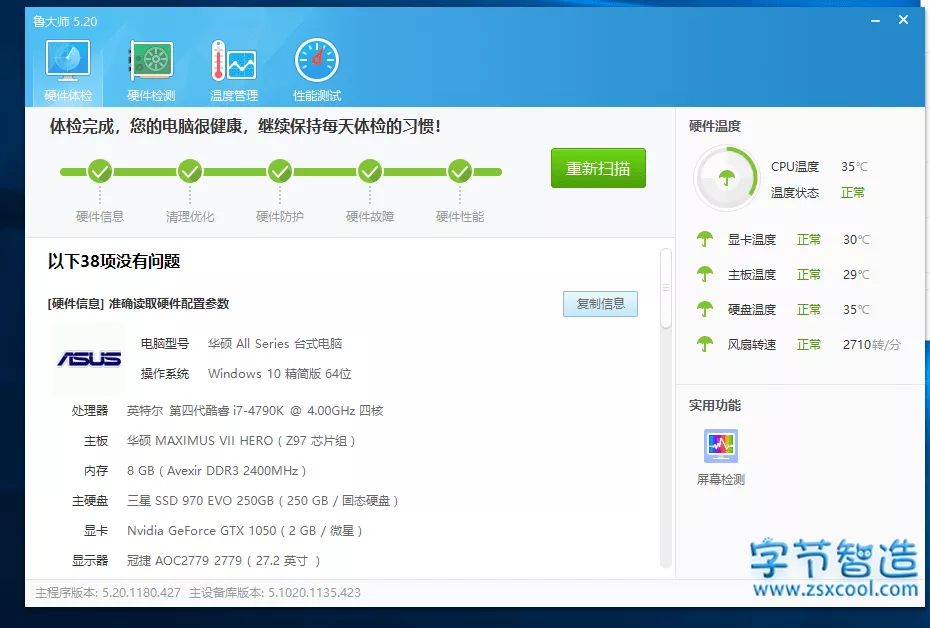This screenshot has width=930, height=628.
Task: Click the 硬件性能 green checkmark
Action: pos(459,170)
